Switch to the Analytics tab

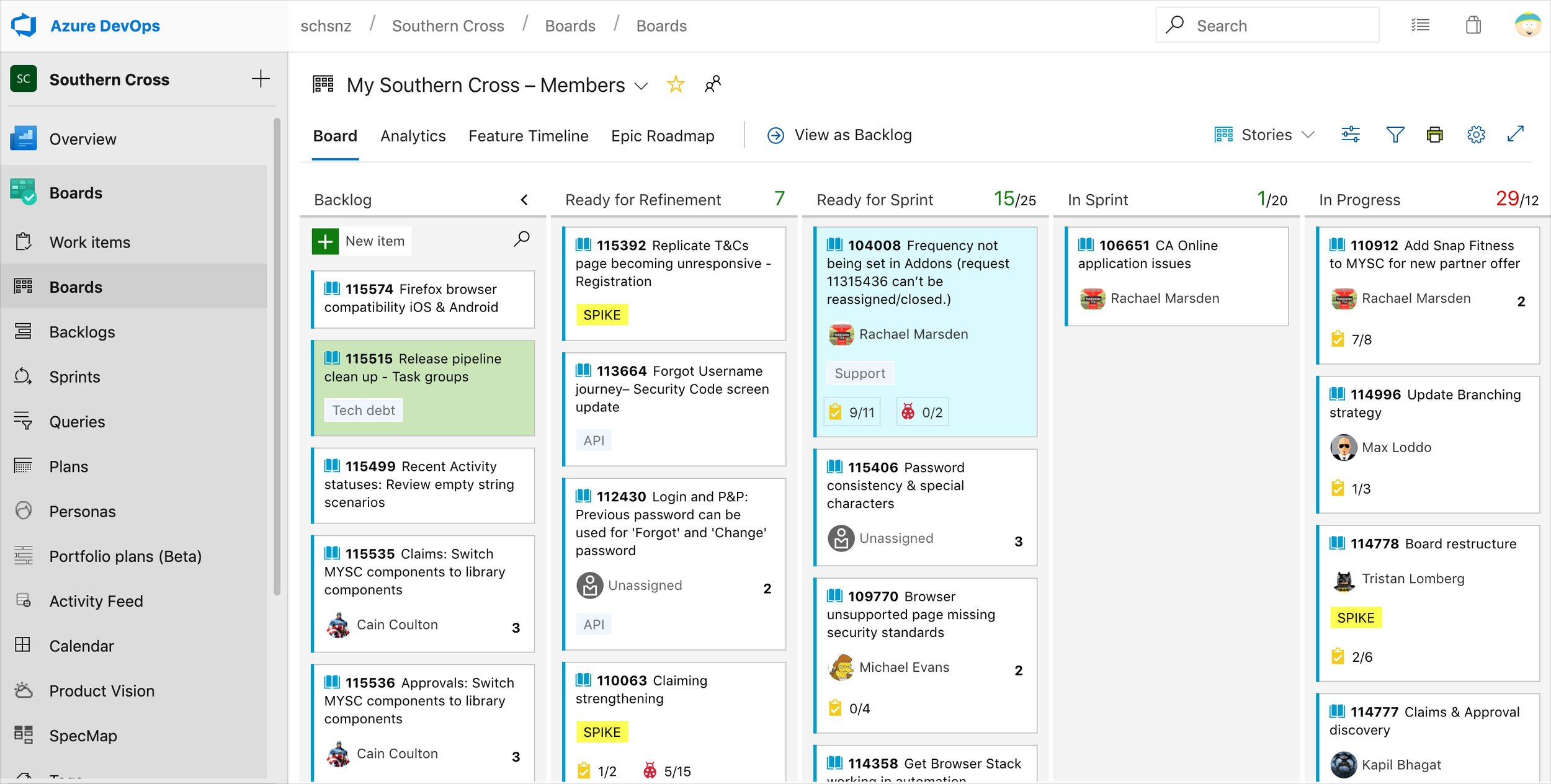point(413,136)
